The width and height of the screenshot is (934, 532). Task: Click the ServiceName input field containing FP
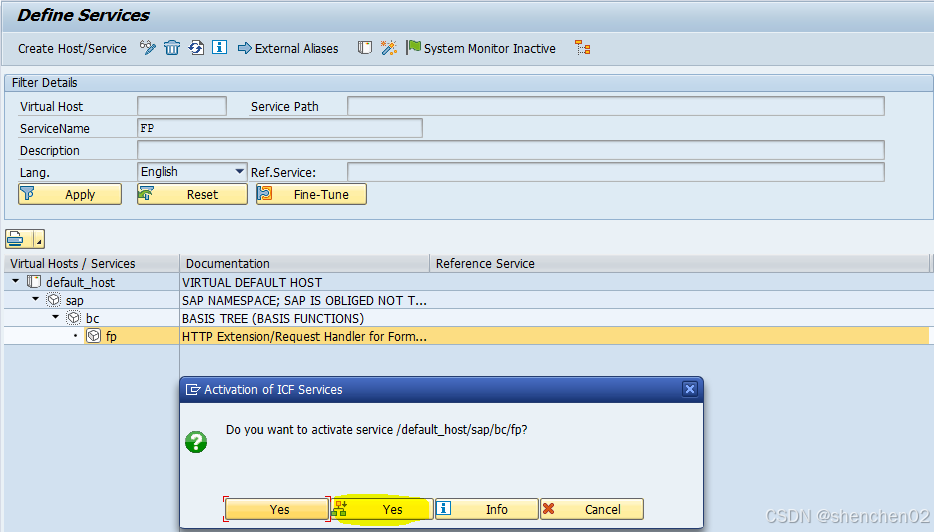(x=279, y=128)
